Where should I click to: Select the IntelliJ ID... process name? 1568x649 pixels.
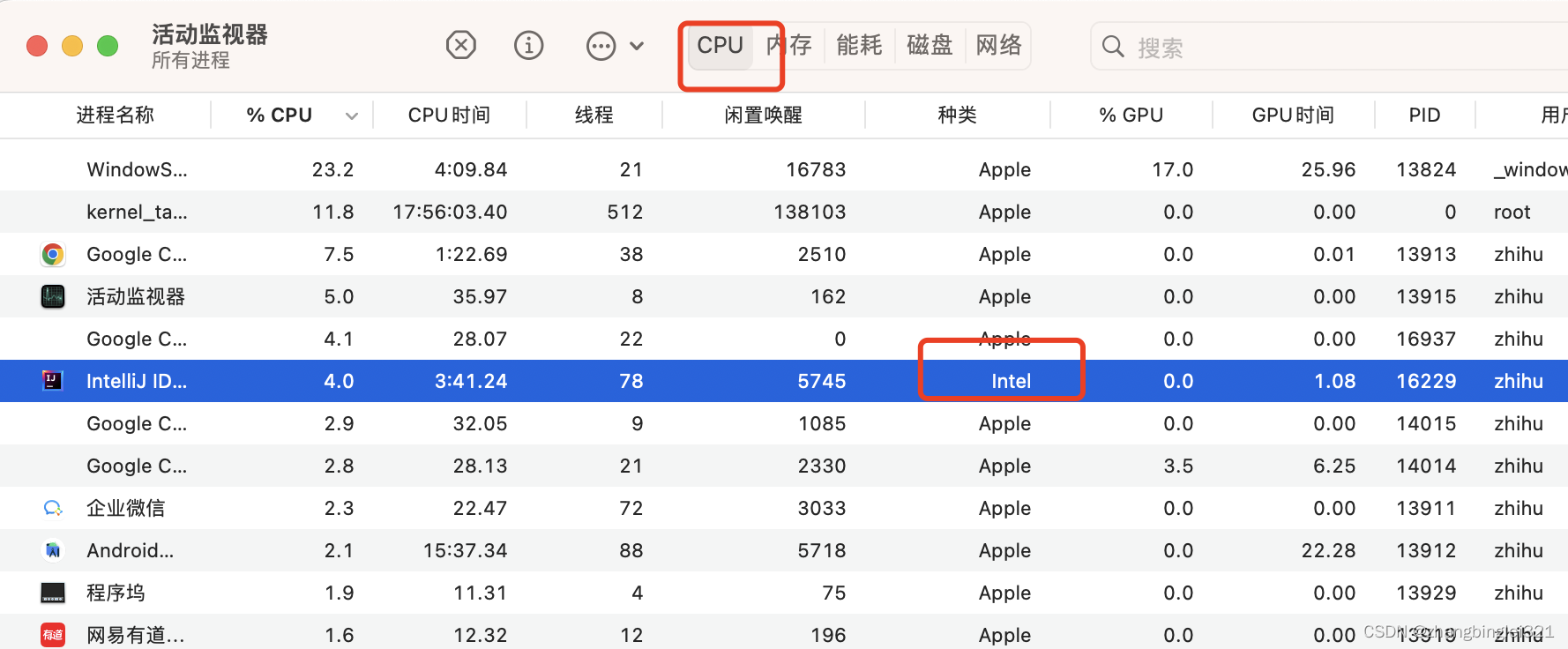pos(137,381)
